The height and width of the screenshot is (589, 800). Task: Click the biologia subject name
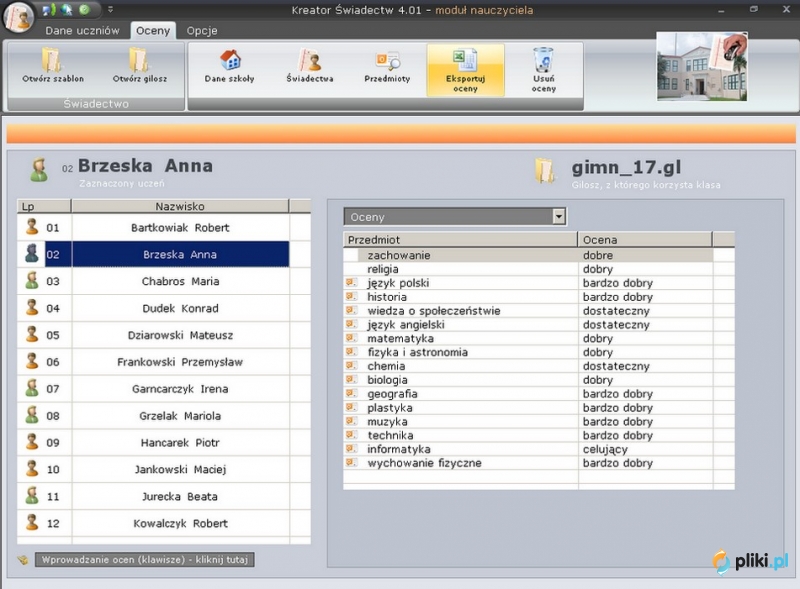pos(387,380)
